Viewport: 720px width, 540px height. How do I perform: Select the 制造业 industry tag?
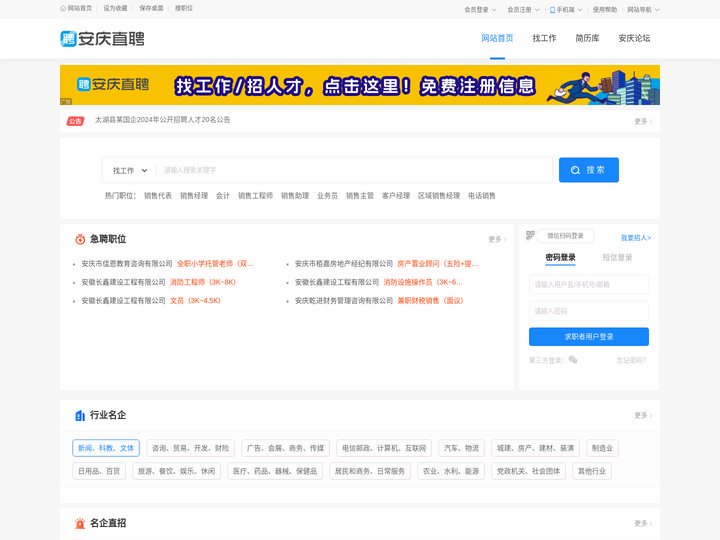click(602, 448)
